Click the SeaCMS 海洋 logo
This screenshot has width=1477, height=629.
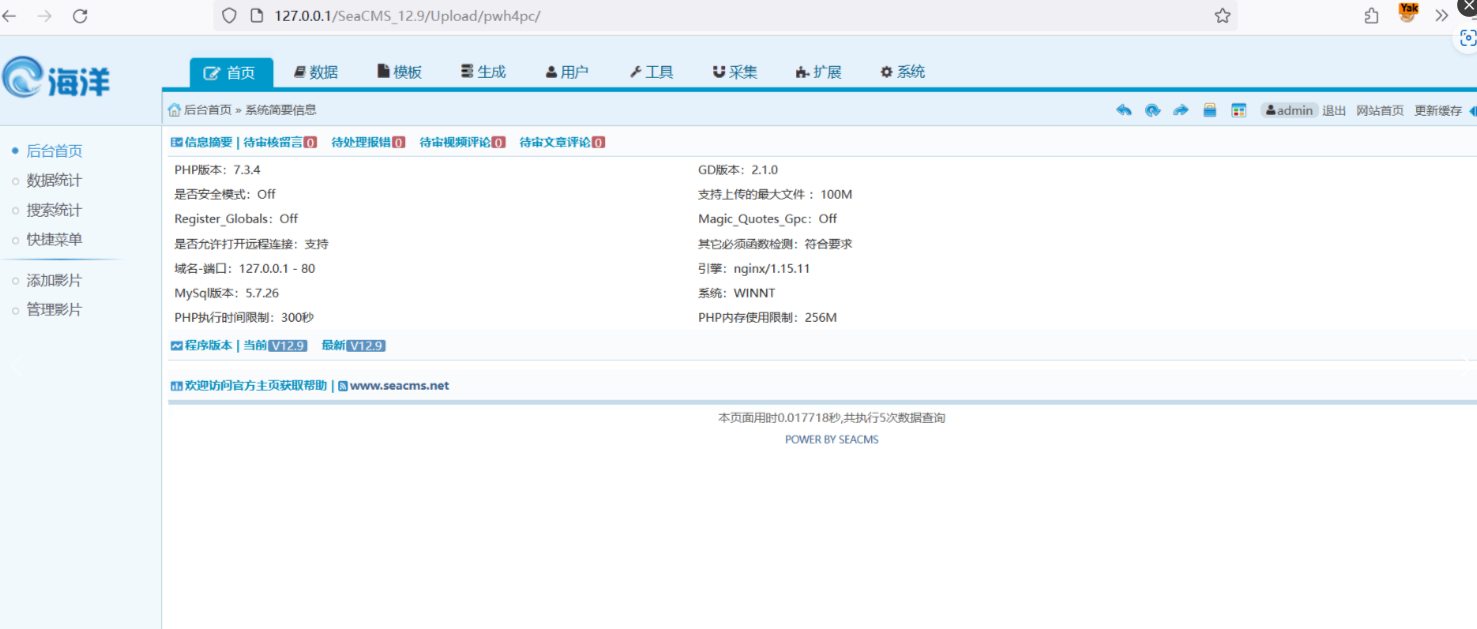coord(56,77)
